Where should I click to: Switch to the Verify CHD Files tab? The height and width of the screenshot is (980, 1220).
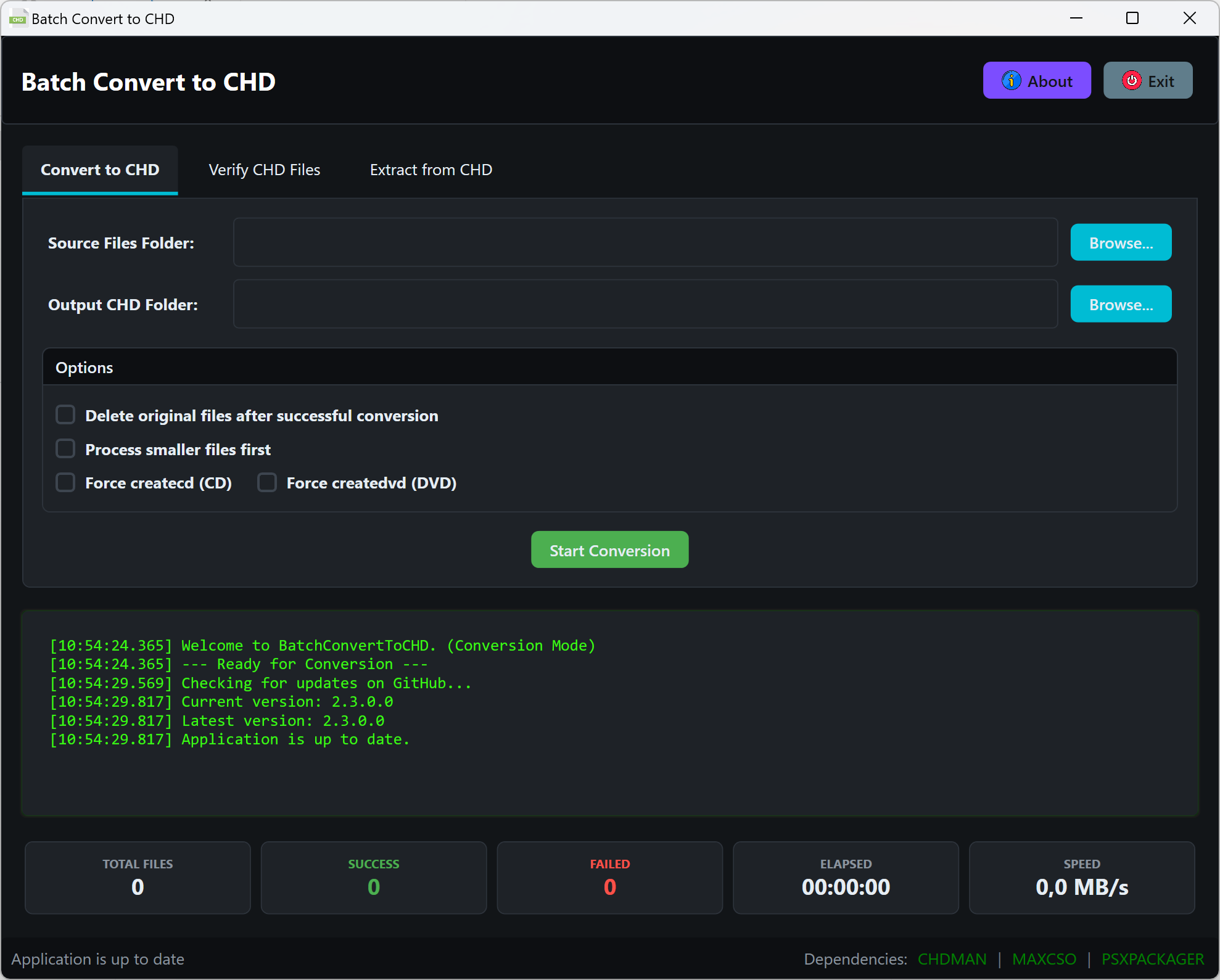coord(265,170)
